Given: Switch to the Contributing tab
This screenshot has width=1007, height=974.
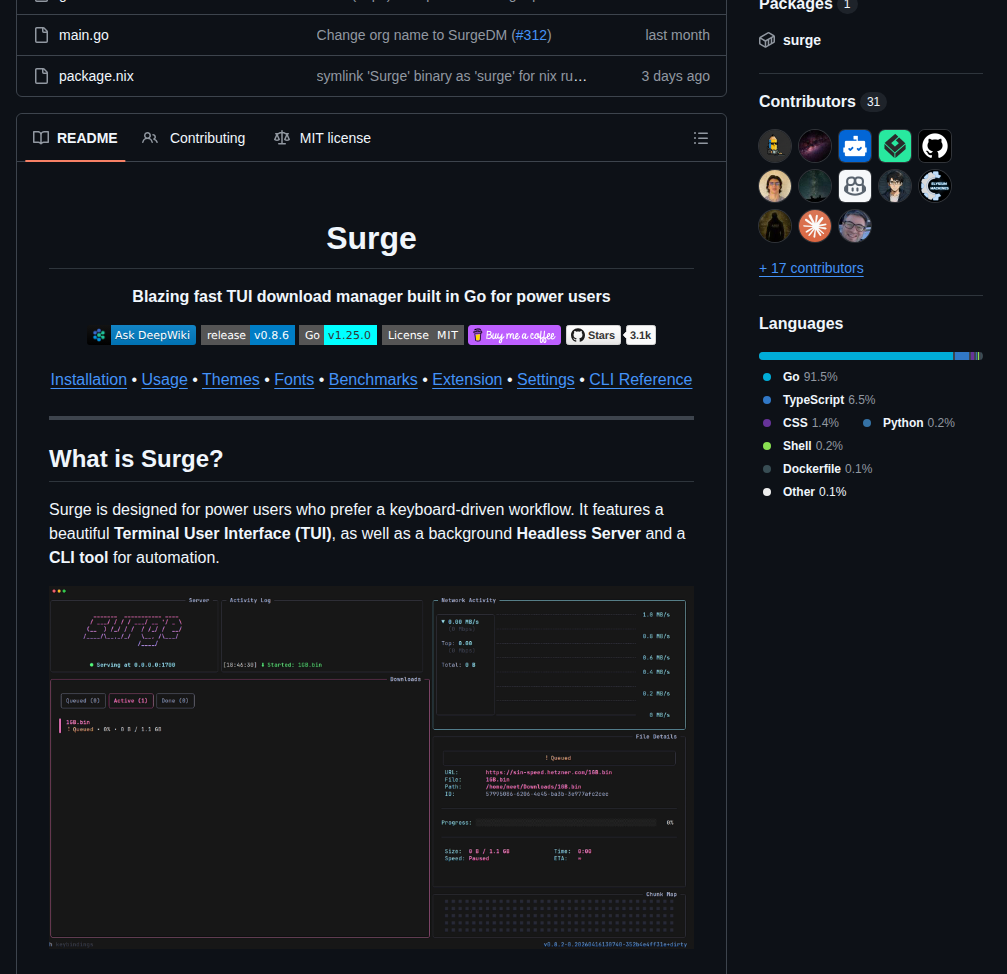Looking at the screenshot, I should (x=194, y=138).
